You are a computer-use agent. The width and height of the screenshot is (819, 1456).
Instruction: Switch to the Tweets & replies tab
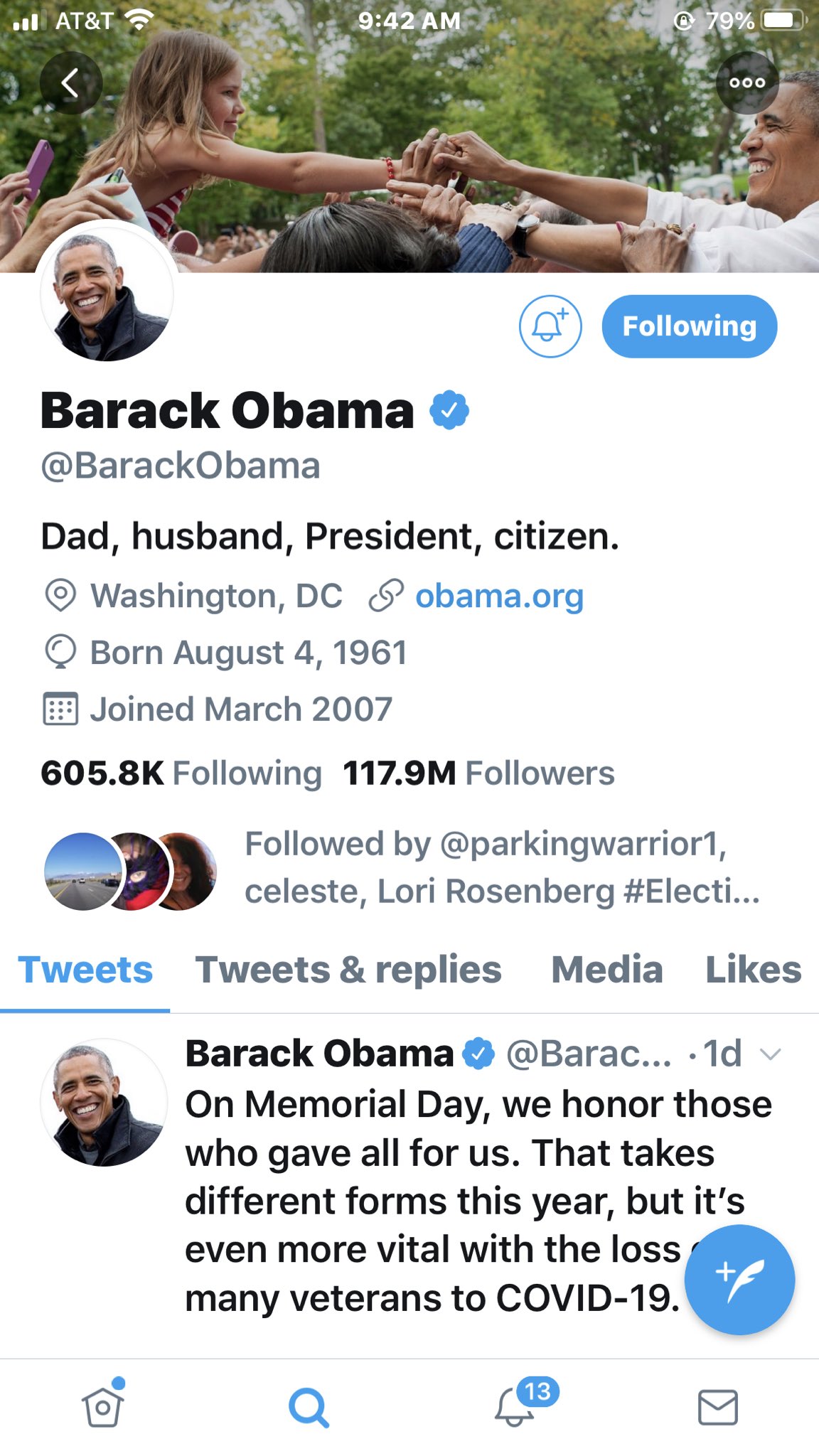pyautogui.click(x=348, y=970)
